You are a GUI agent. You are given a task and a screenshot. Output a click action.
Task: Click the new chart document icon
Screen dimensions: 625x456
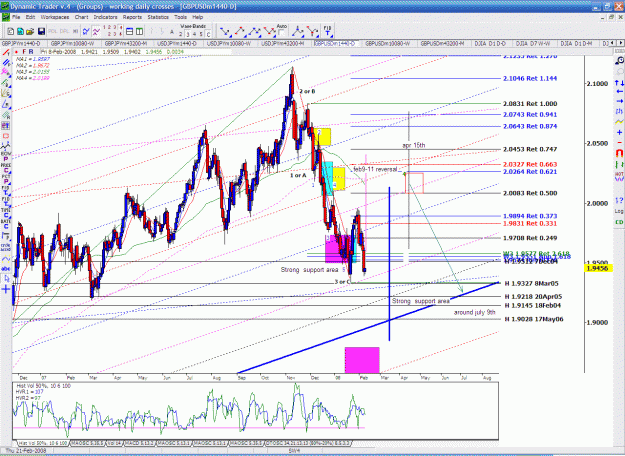[x=11, y=31]
